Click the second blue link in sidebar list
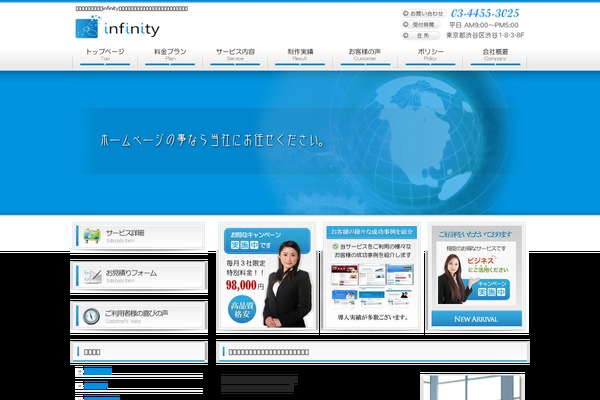600x400 pixels. coord(96,385)
